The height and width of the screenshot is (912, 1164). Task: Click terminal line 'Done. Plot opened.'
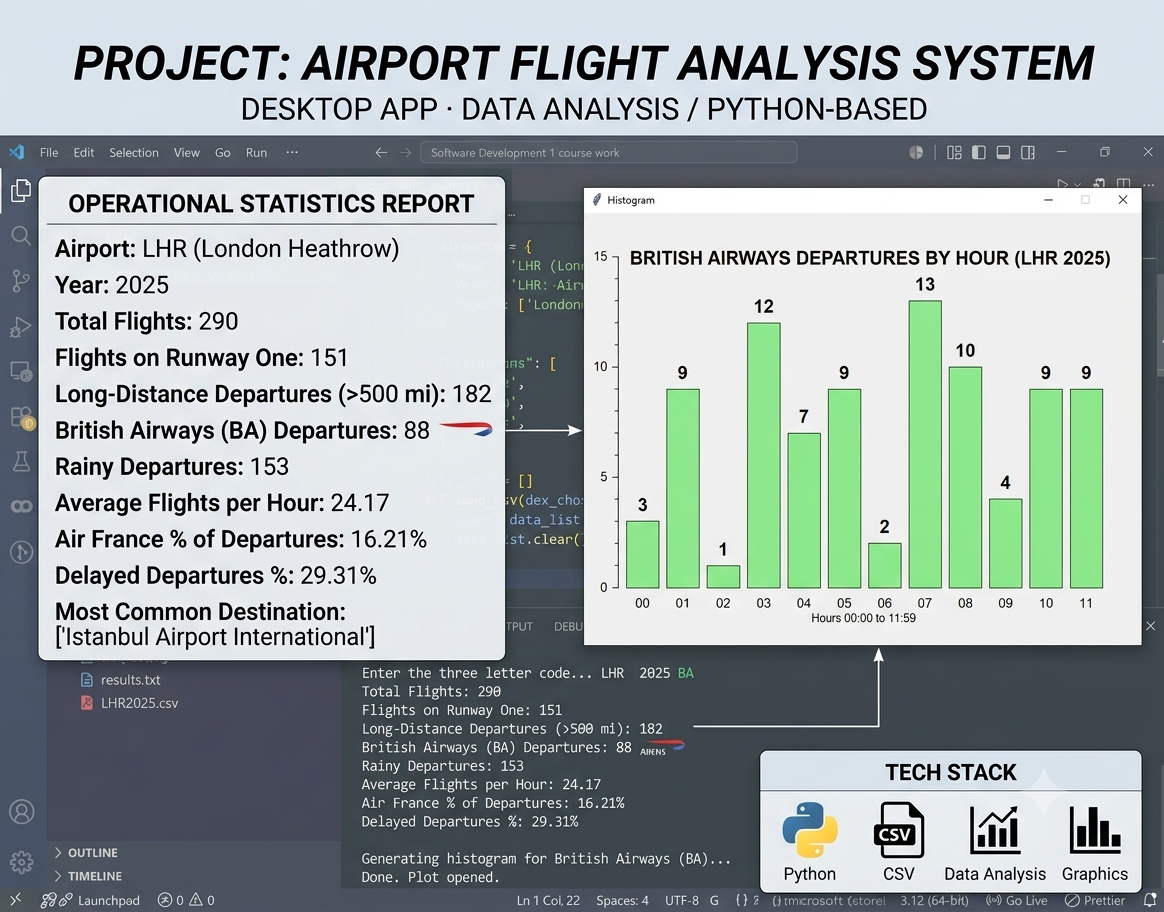[x=431, y=877]
